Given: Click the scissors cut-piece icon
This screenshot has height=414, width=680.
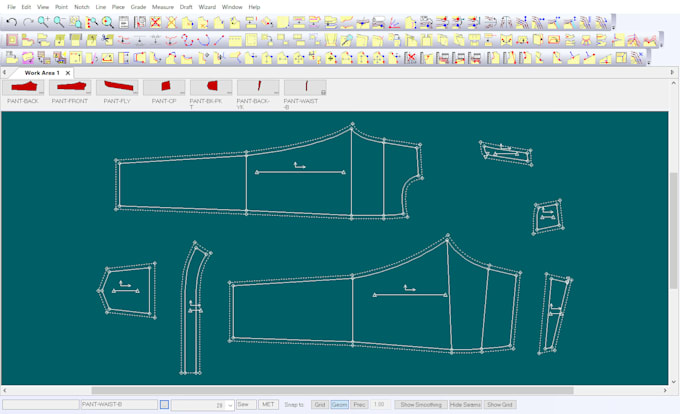Looking at the screenshot, I should tap(107, 40).
